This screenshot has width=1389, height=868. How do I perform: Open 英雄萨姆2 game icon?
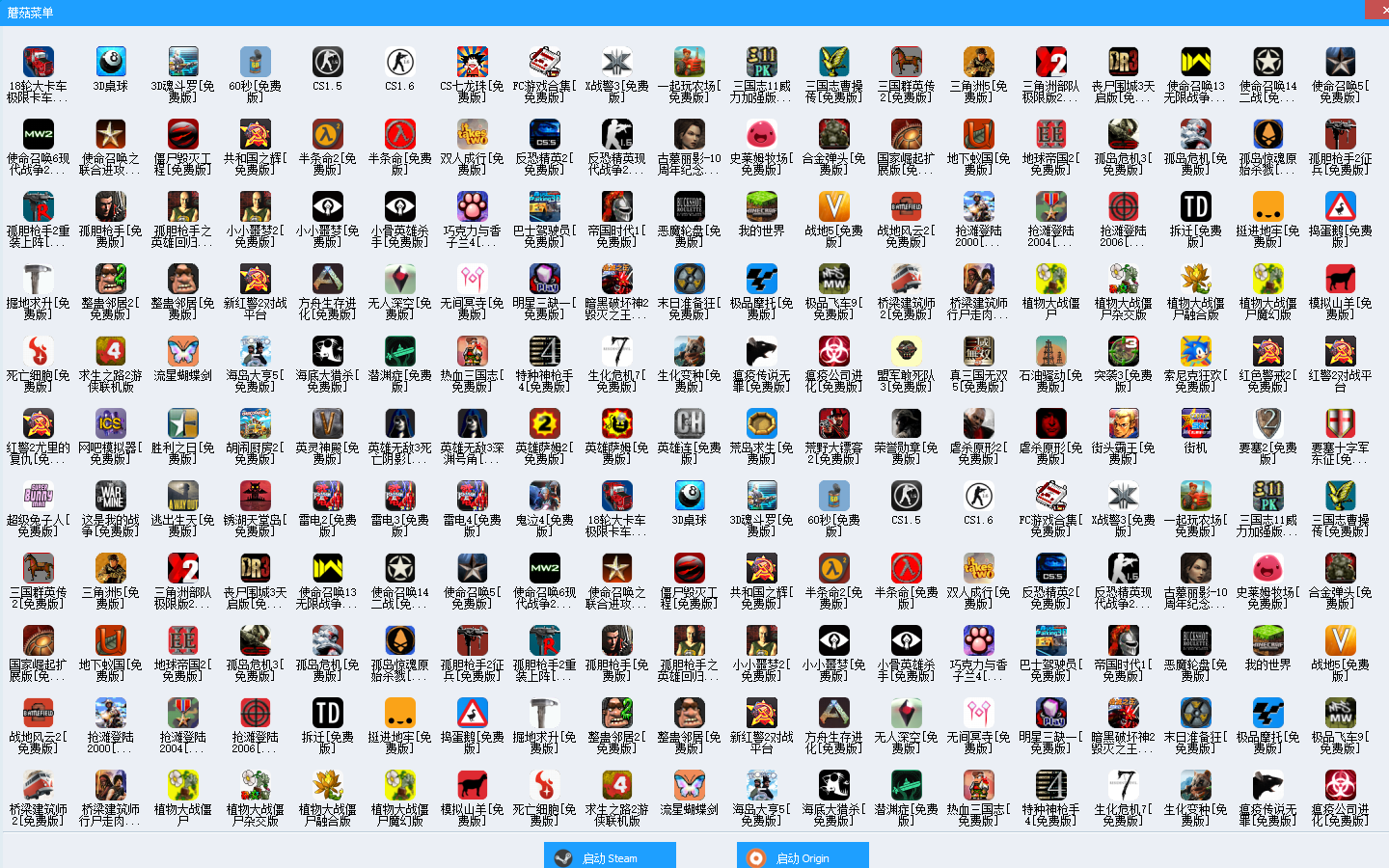point(544,424)
